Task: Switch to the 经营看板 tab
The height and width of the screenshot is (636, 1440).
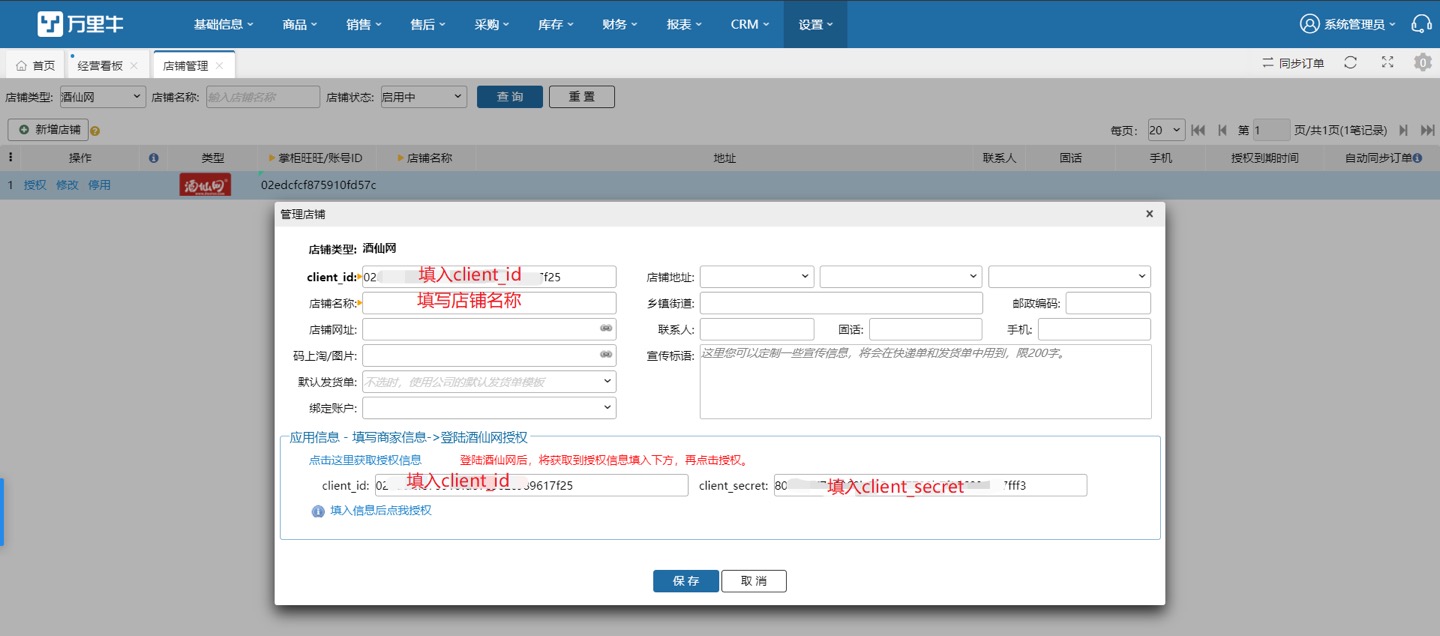Action: 100,66
